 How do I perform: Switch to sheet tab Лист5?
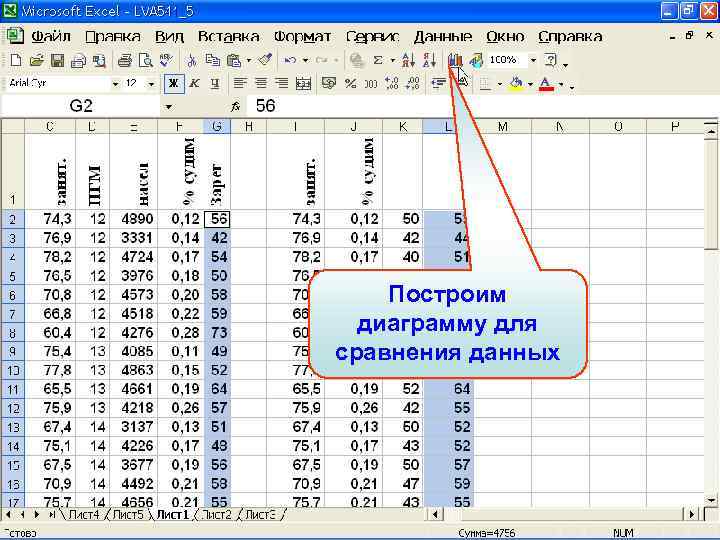point(128,515)
